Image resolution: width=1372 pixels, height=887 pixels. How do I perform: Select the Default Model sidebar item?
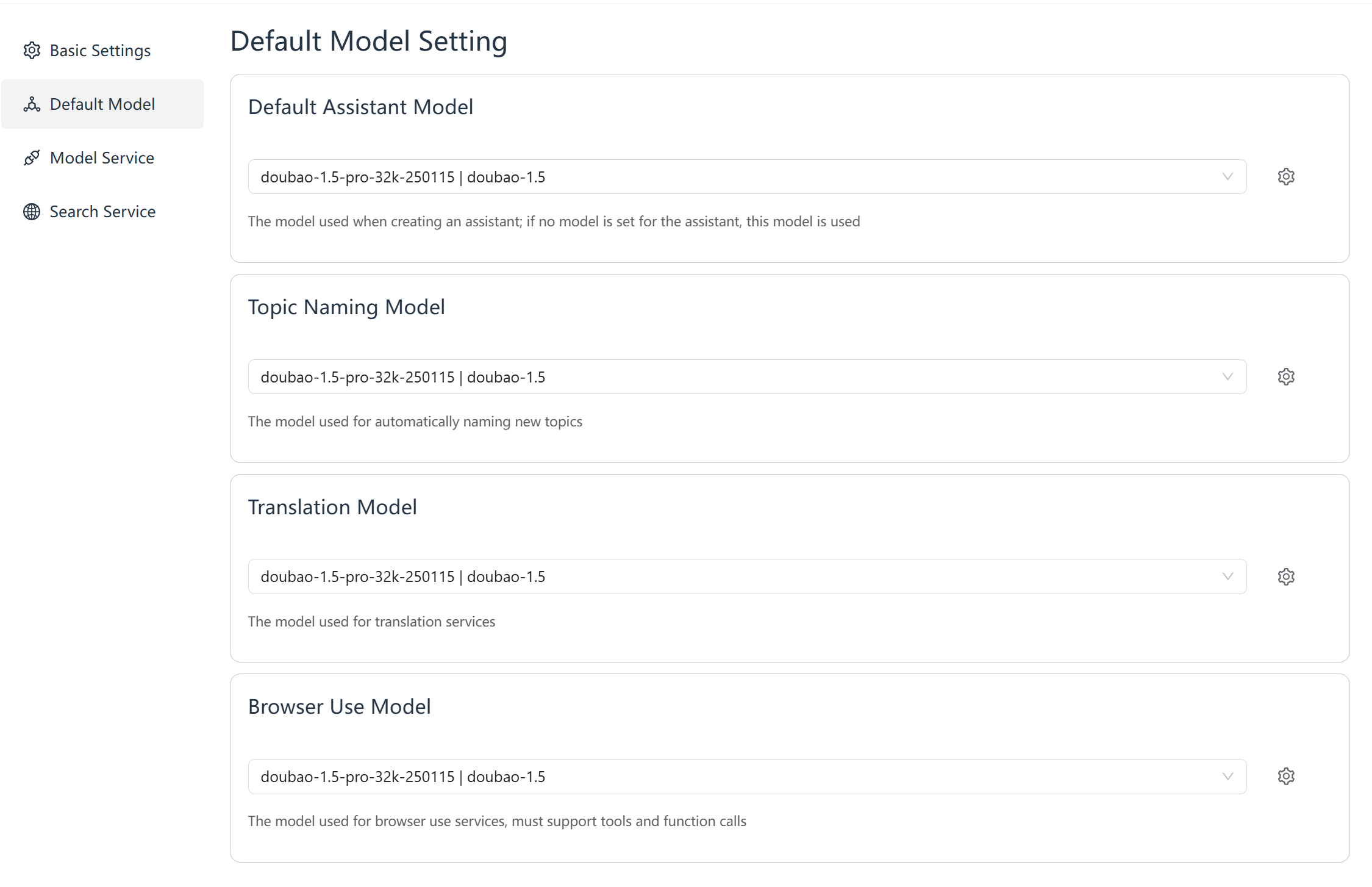click(x=102, y=104)
